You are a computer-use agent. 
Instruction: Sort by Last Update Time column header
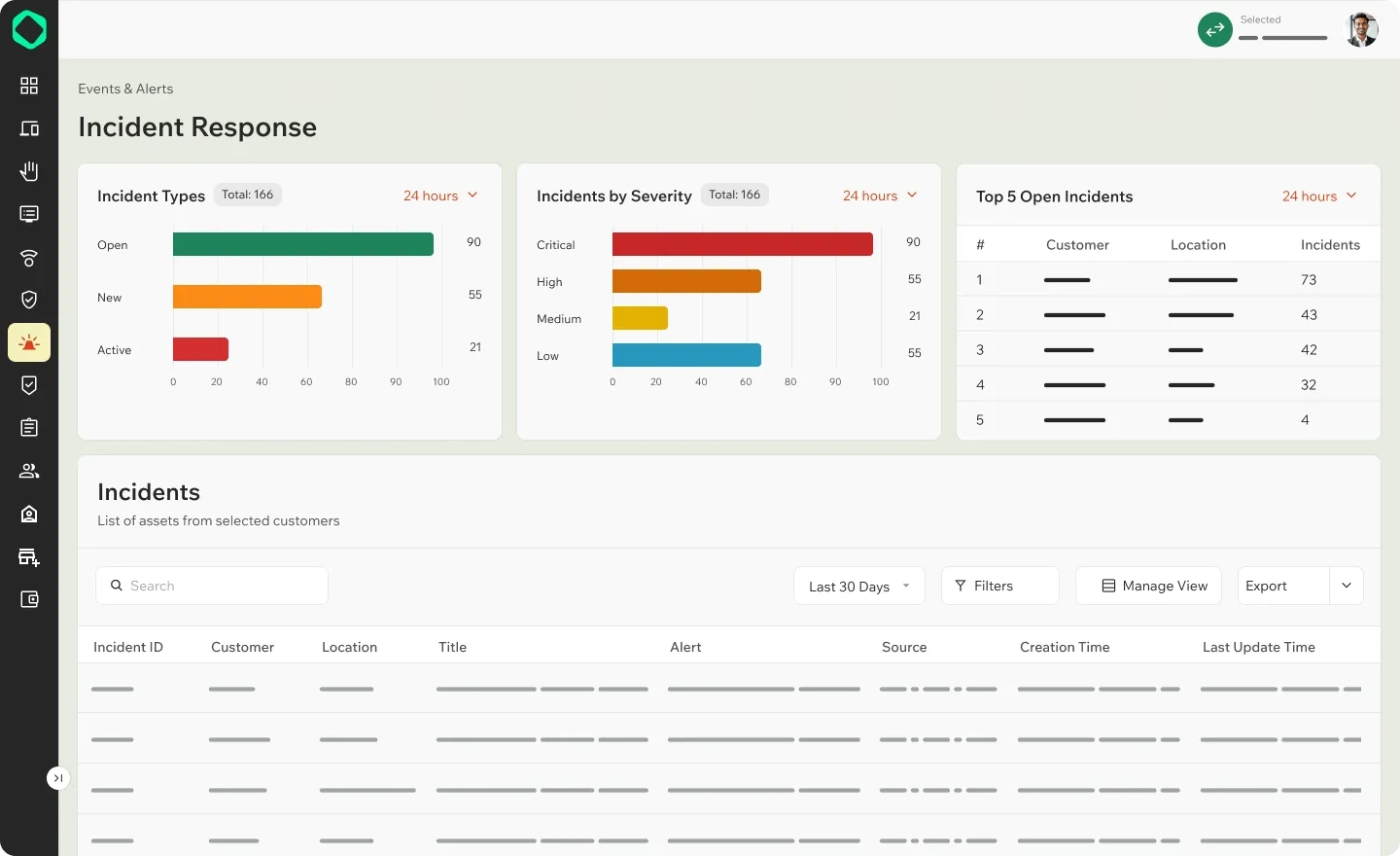tap(1259, 647)
